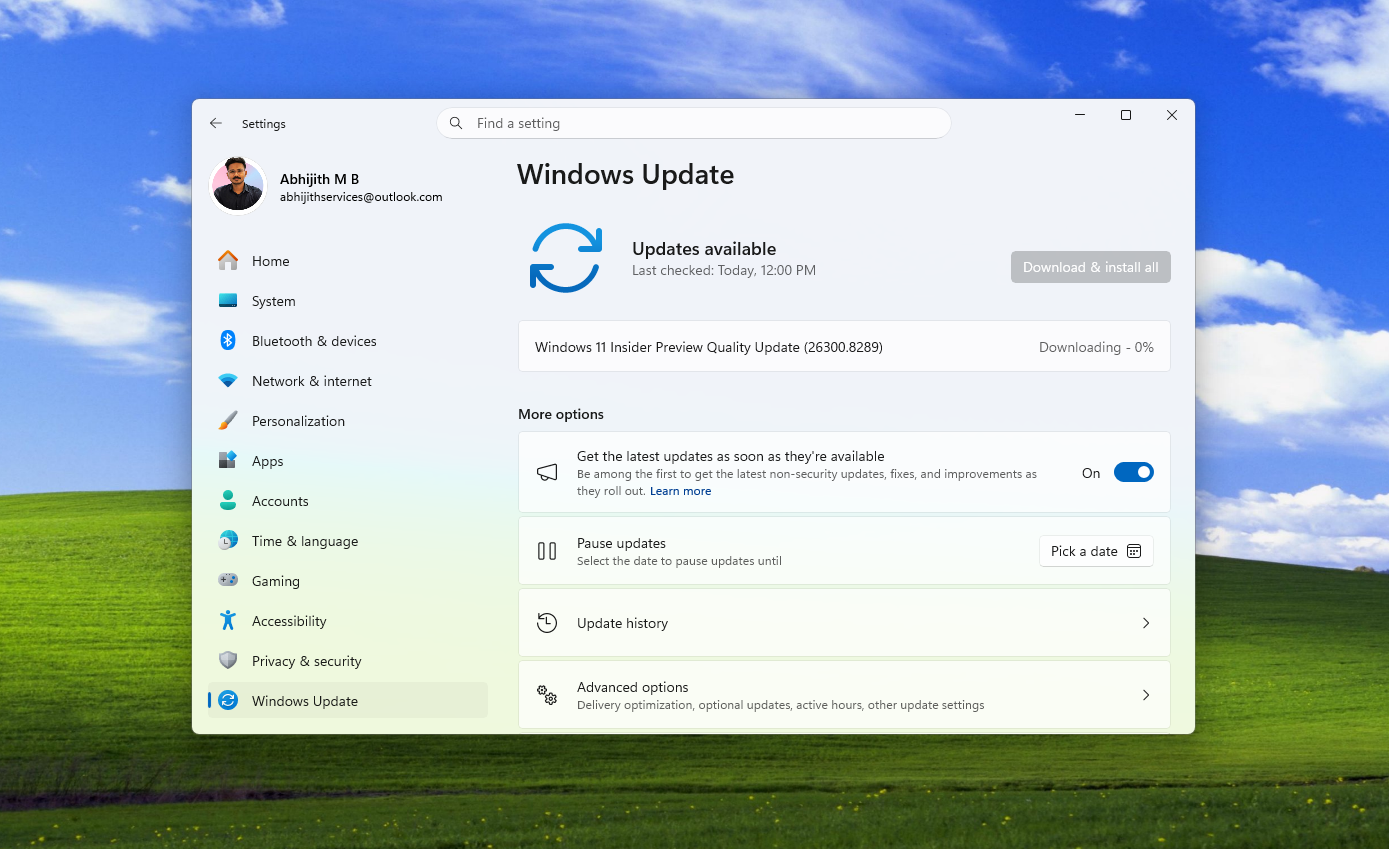Open the Pick a date calendar picker
1389x849 pixels.
click(1096, 550)
